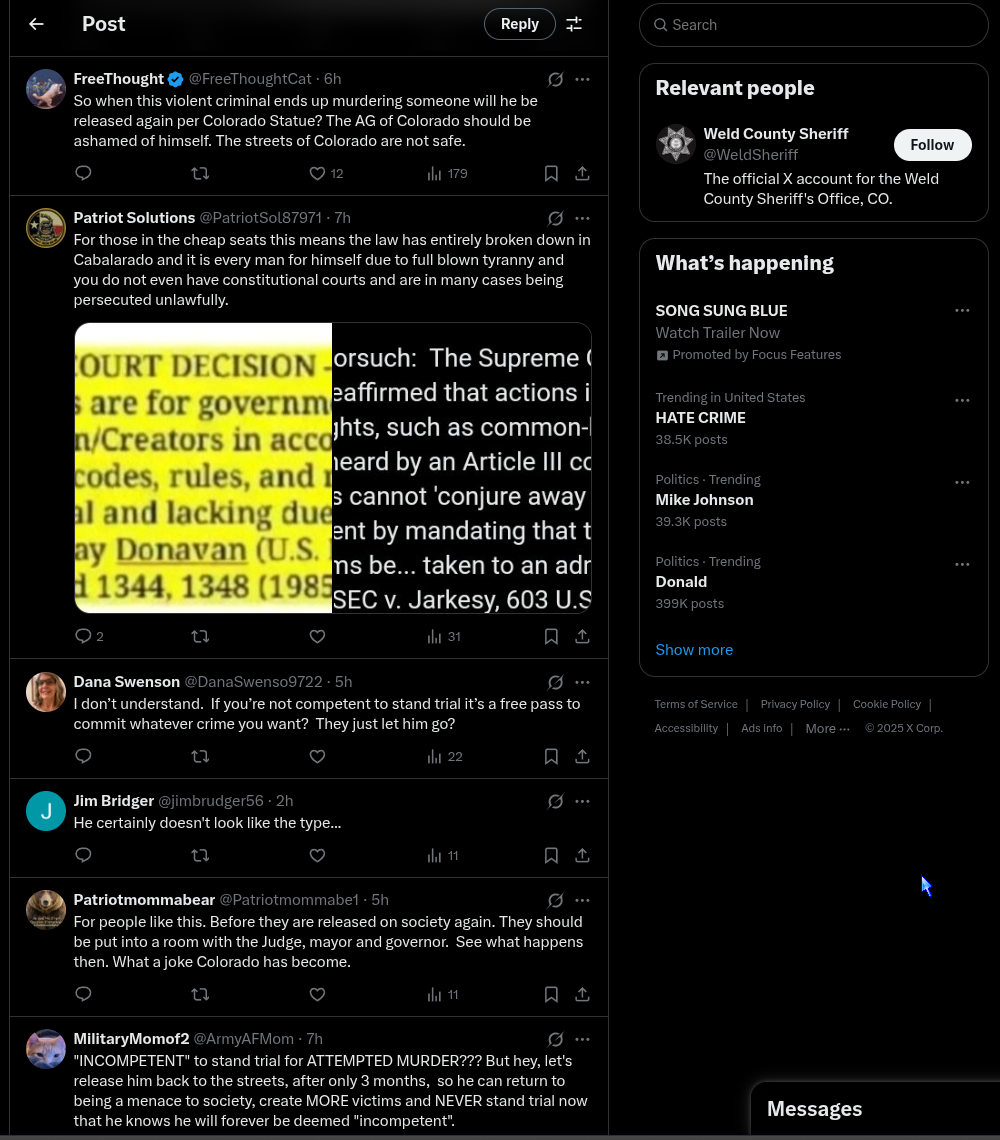Open more options for HATE CRIME trend
Image resolution: width=1000 pixels, height=1140 pixels.
[962, 400]
